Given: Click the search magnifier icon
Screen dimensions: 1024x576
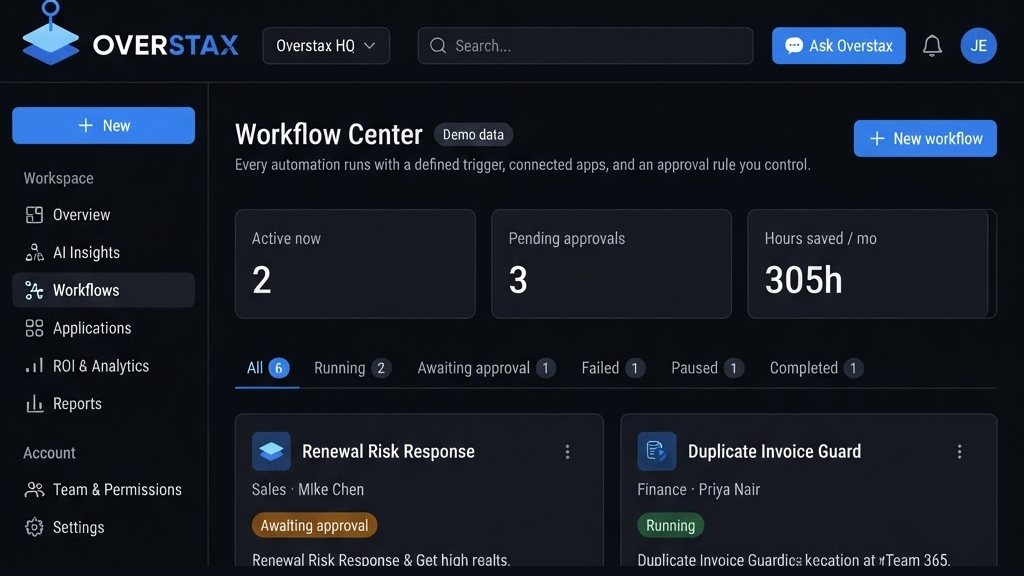Looking at the screenshot, I should click(438, 46).
